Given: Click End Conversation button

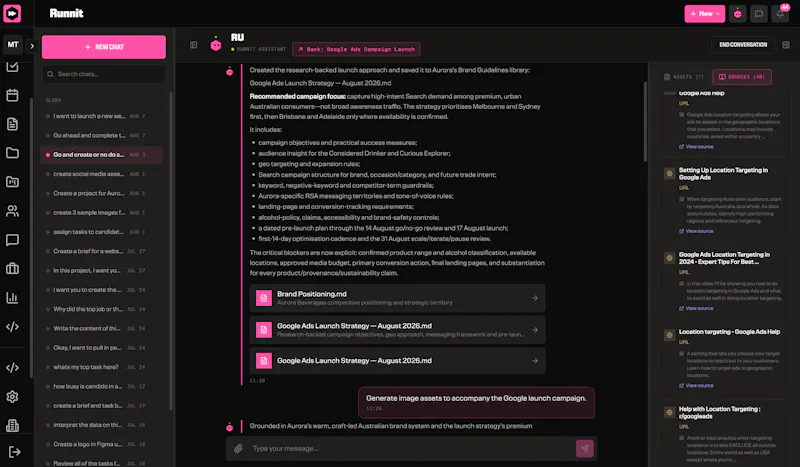Looking at the screenshot, I should tap(743, 45).
